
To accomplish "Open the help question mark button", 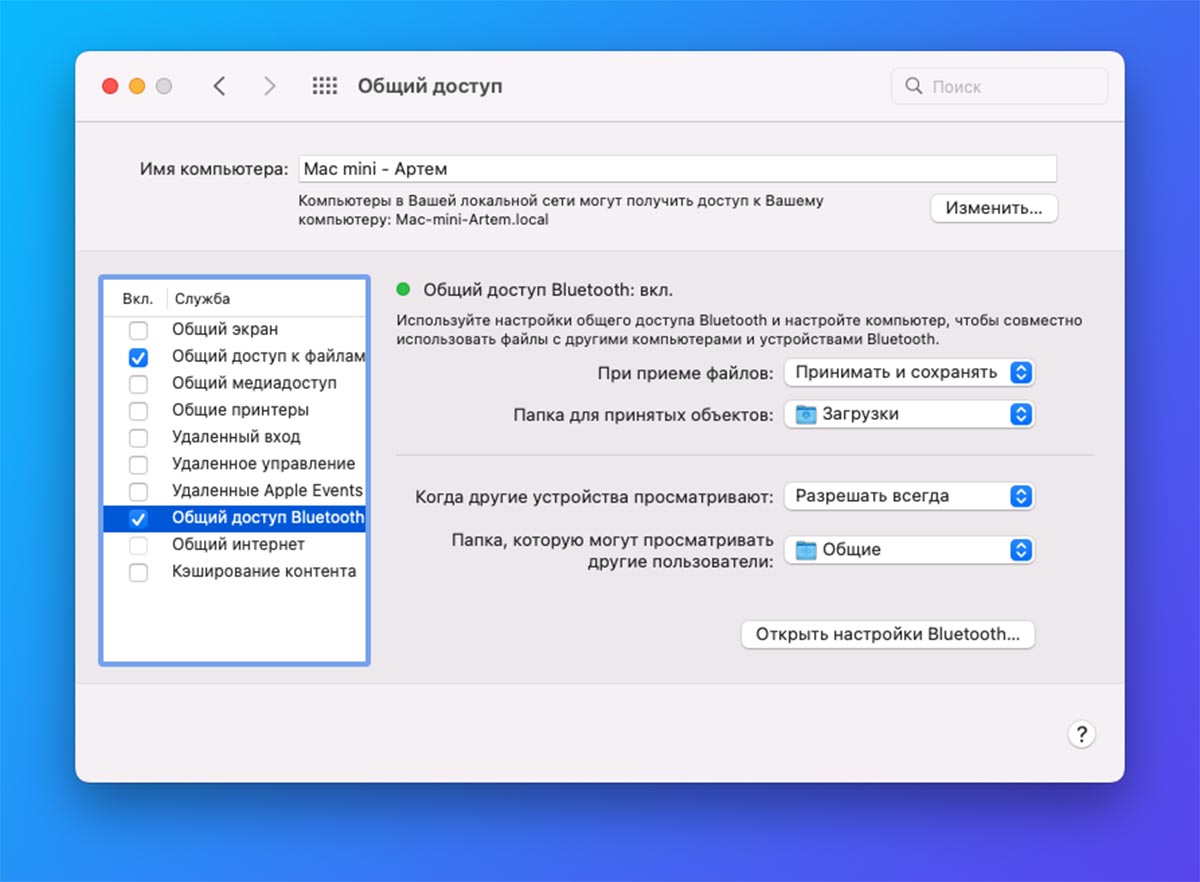I will pyautogui.click(x=1081, y=734).
